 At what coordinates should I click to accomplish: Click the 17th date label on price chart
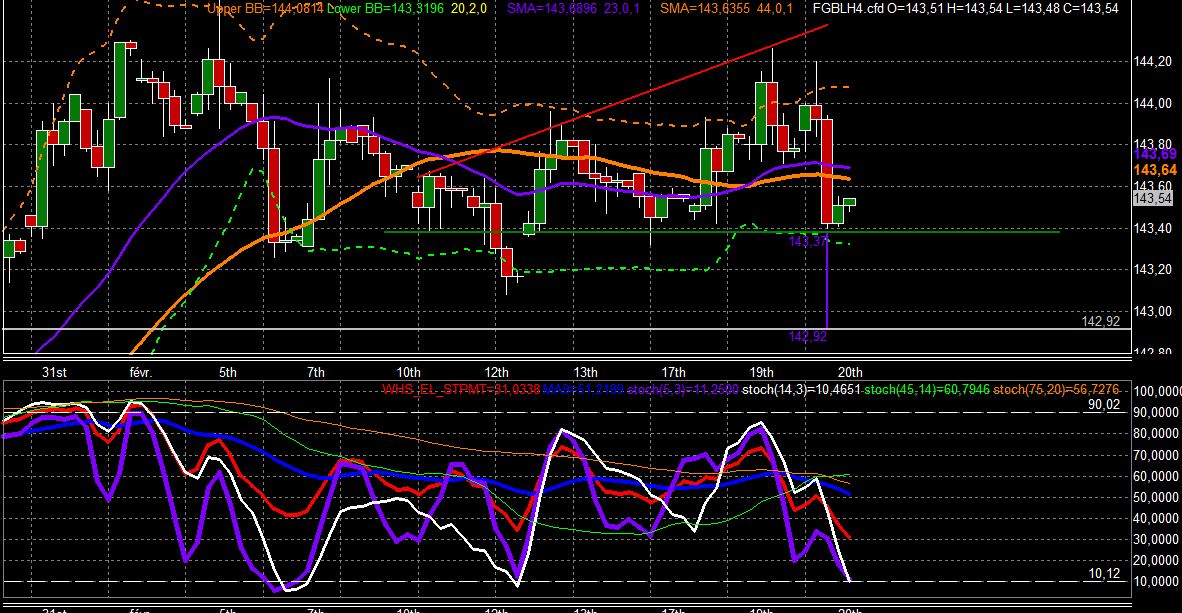[673, 372]
